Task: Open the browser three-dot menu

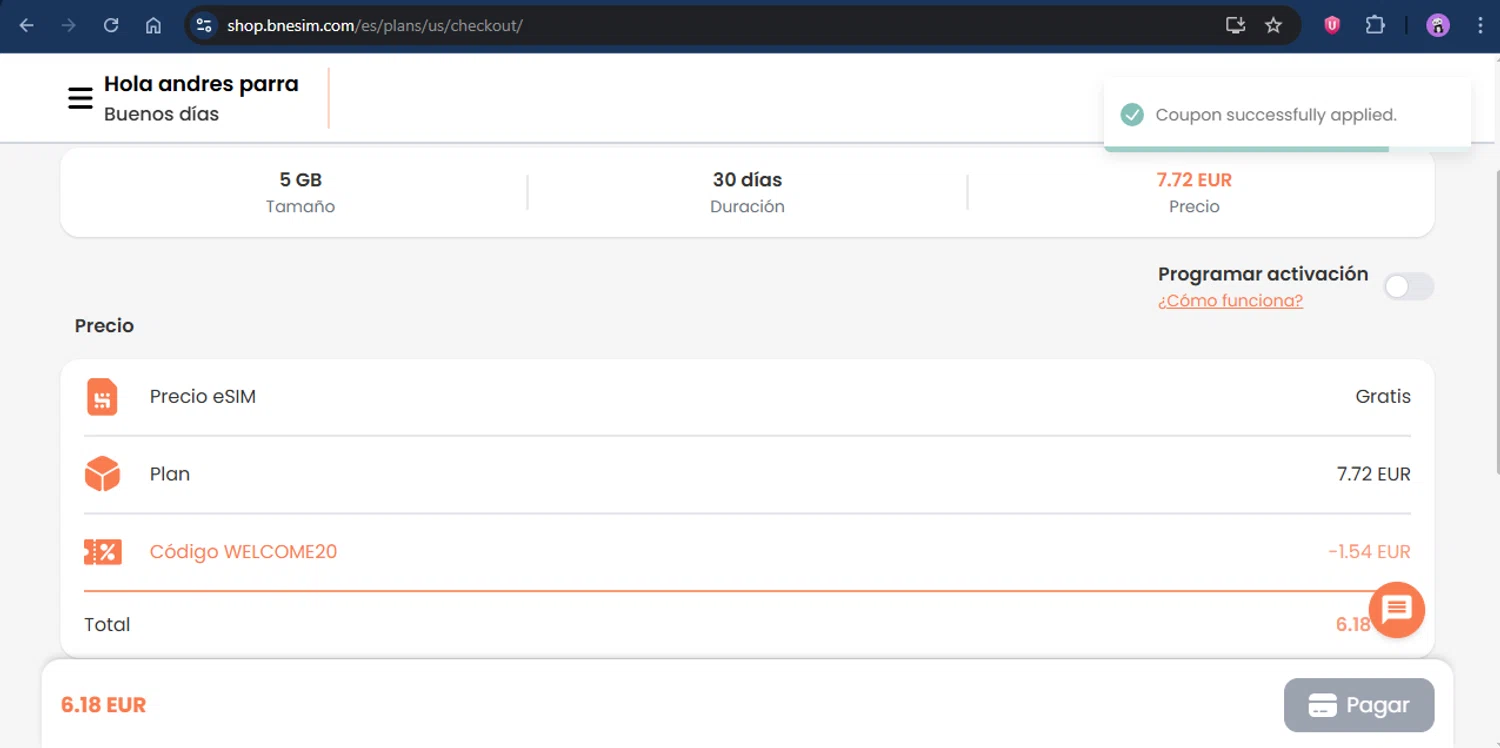Action: pos(1480,26)
